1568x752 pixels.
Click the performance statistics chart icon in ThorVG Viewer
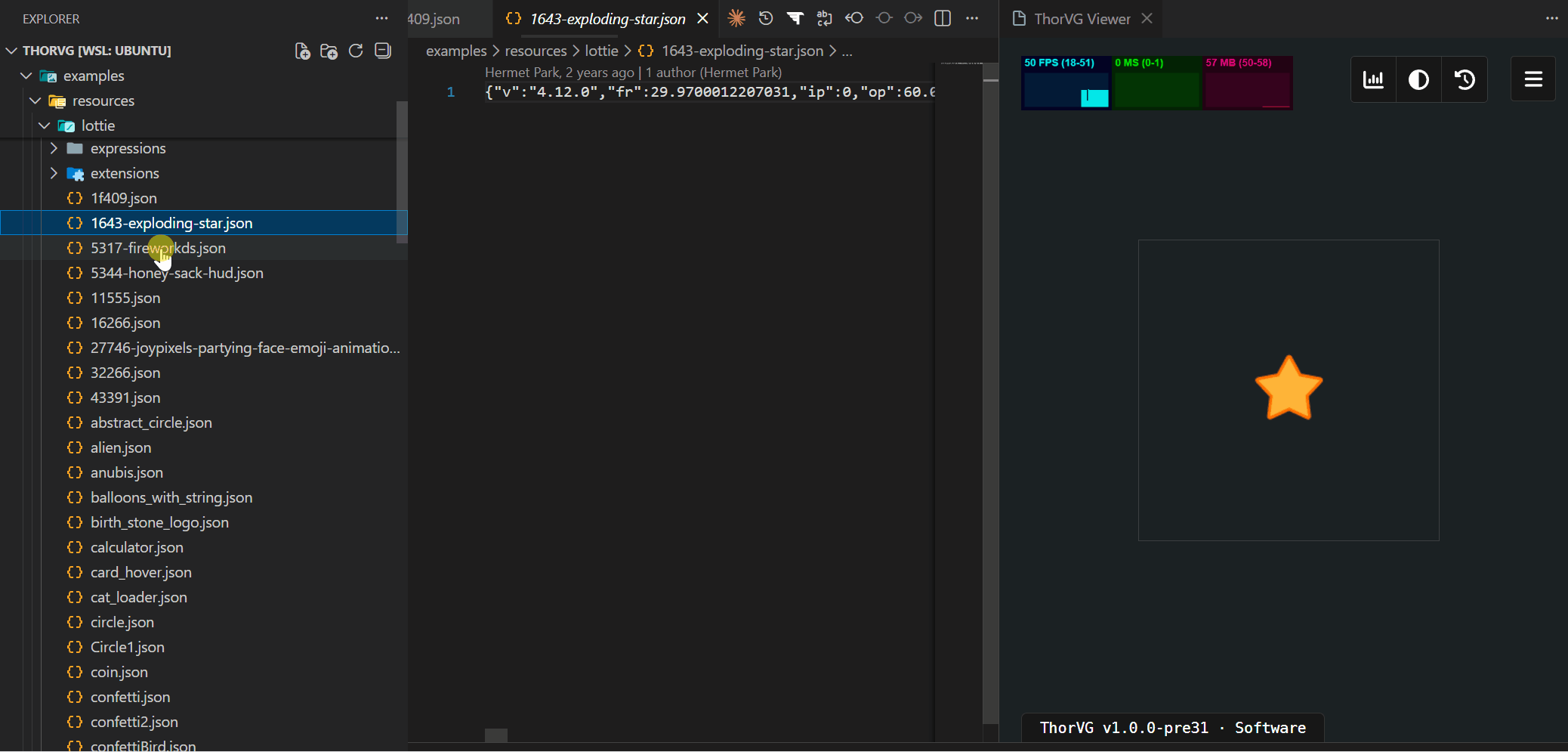point(1374,79)
